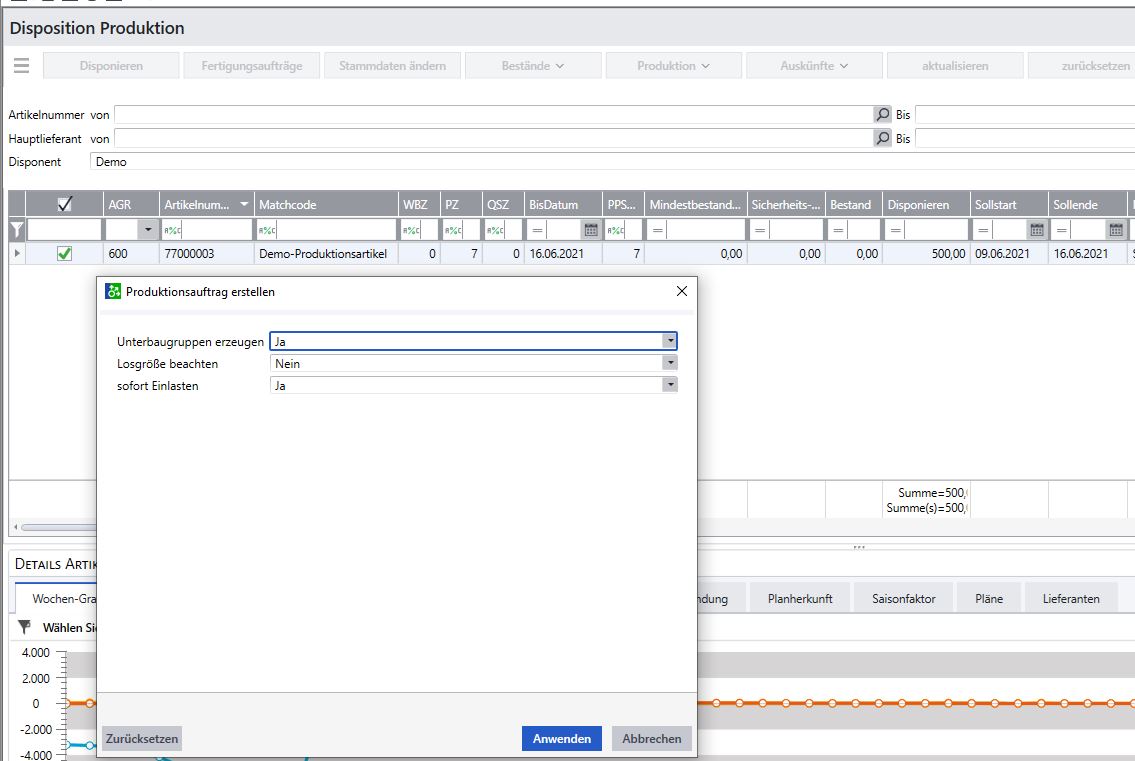
Task: Open the BisDatum filter calendar picker
Action: coord(590,230)
